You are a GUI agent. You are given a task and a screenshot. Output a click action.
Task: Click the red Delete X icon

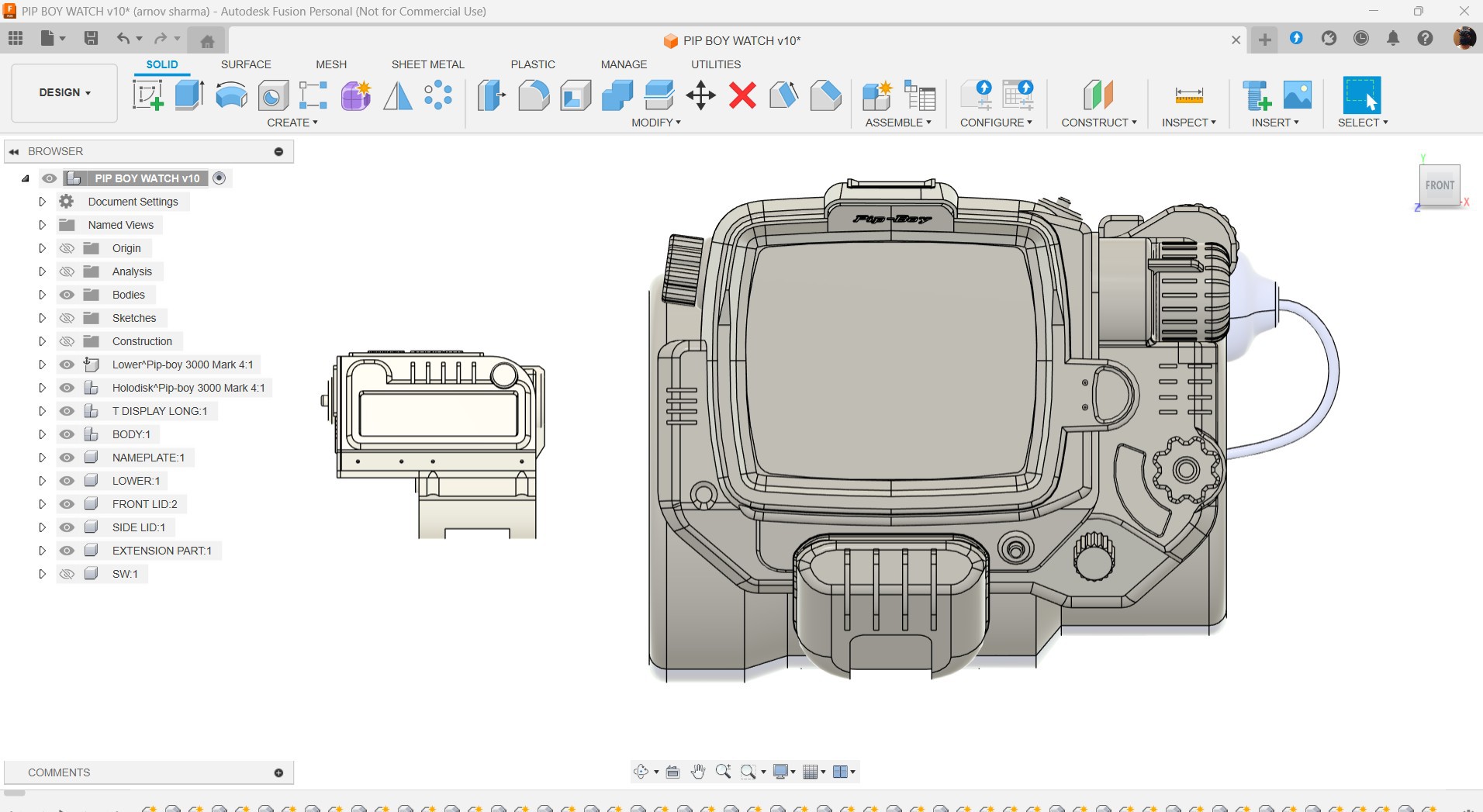click(742, 95)
